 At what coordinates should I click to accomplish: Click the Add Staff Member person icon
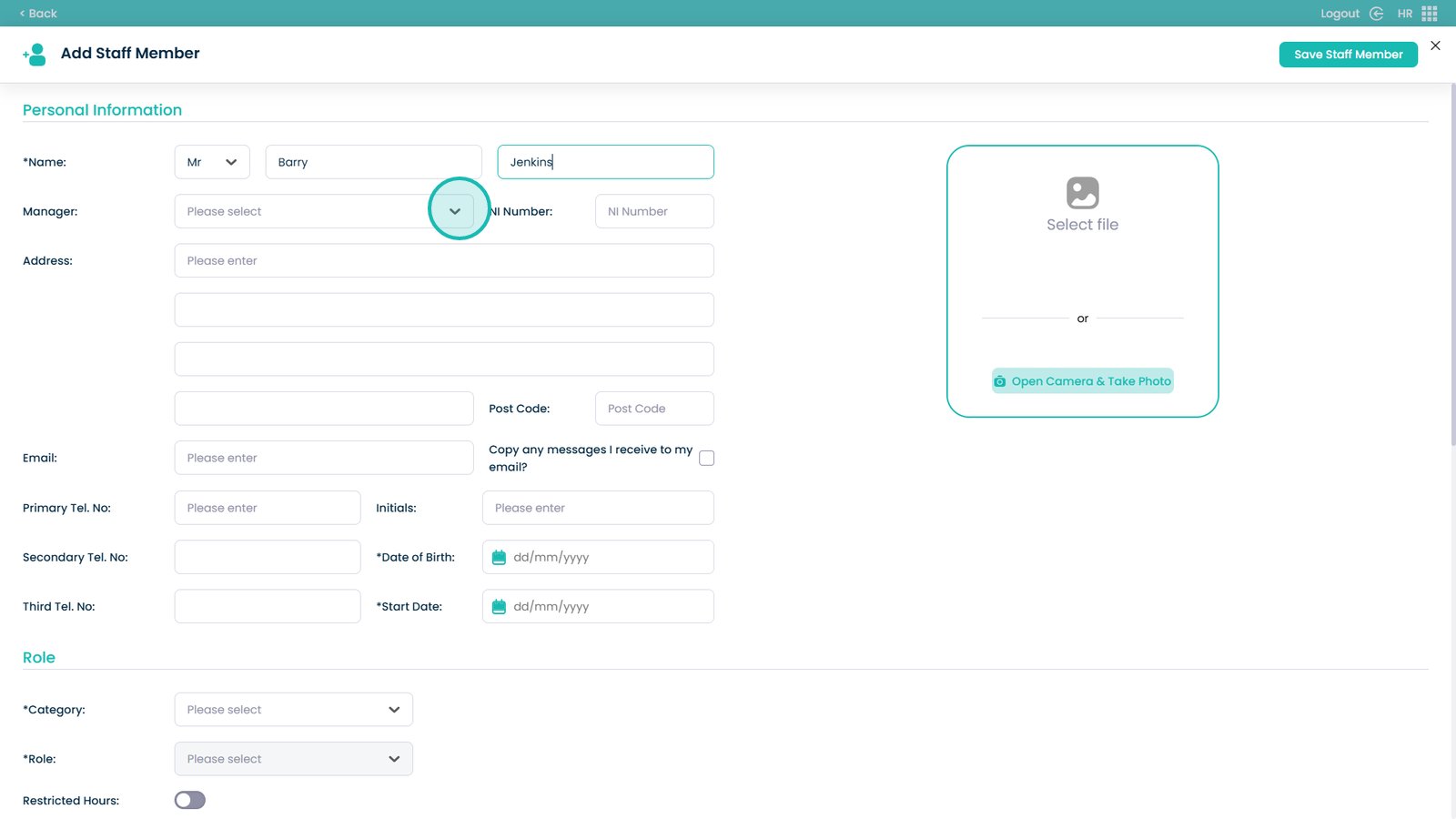(x=35, y=55)
